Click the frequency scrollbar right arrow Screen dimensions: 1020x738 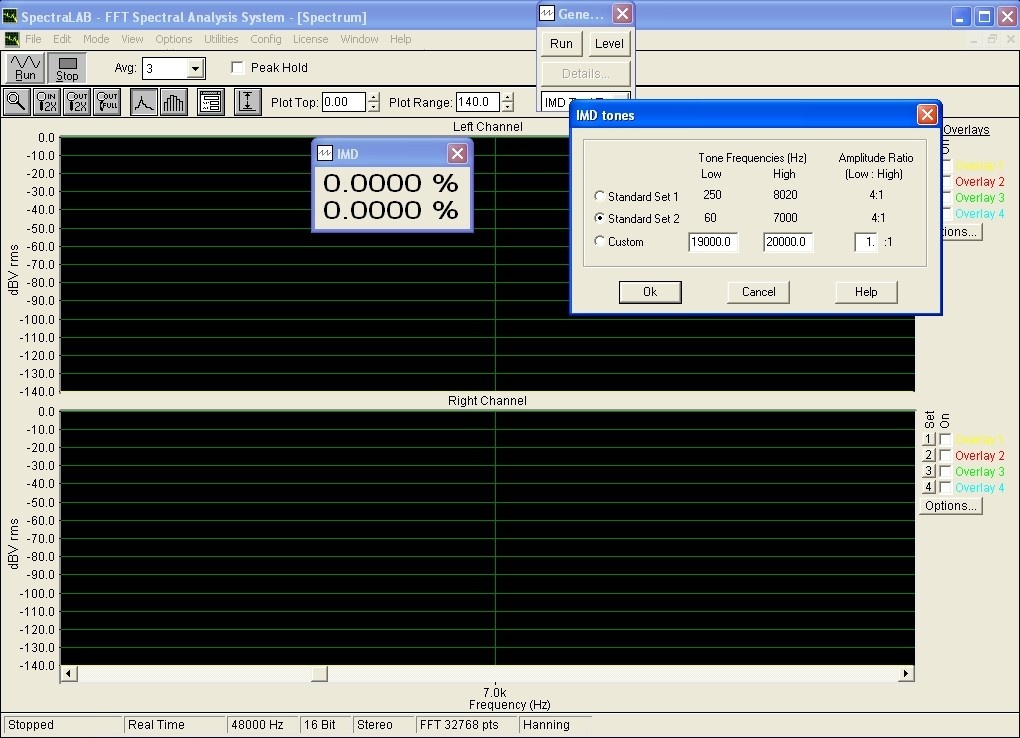point(906,674)
